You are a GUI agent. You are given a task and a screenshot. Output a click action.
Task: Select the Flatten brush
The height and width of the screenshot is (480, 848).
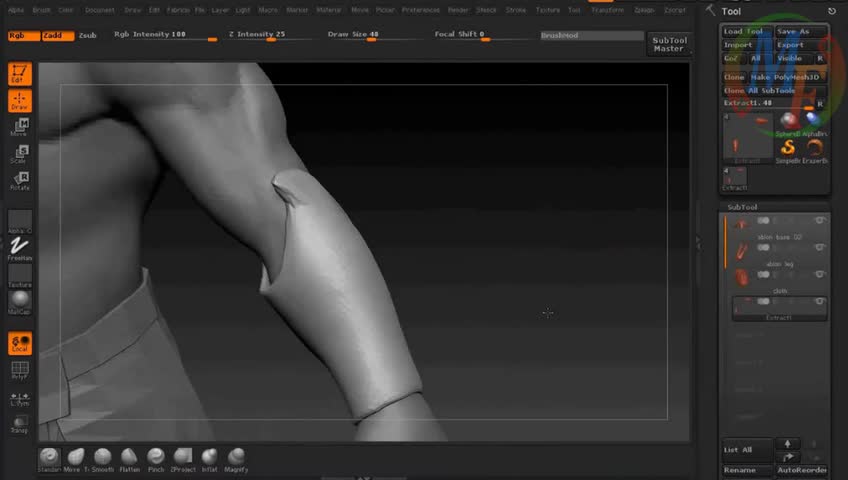(x=129, y=461)
